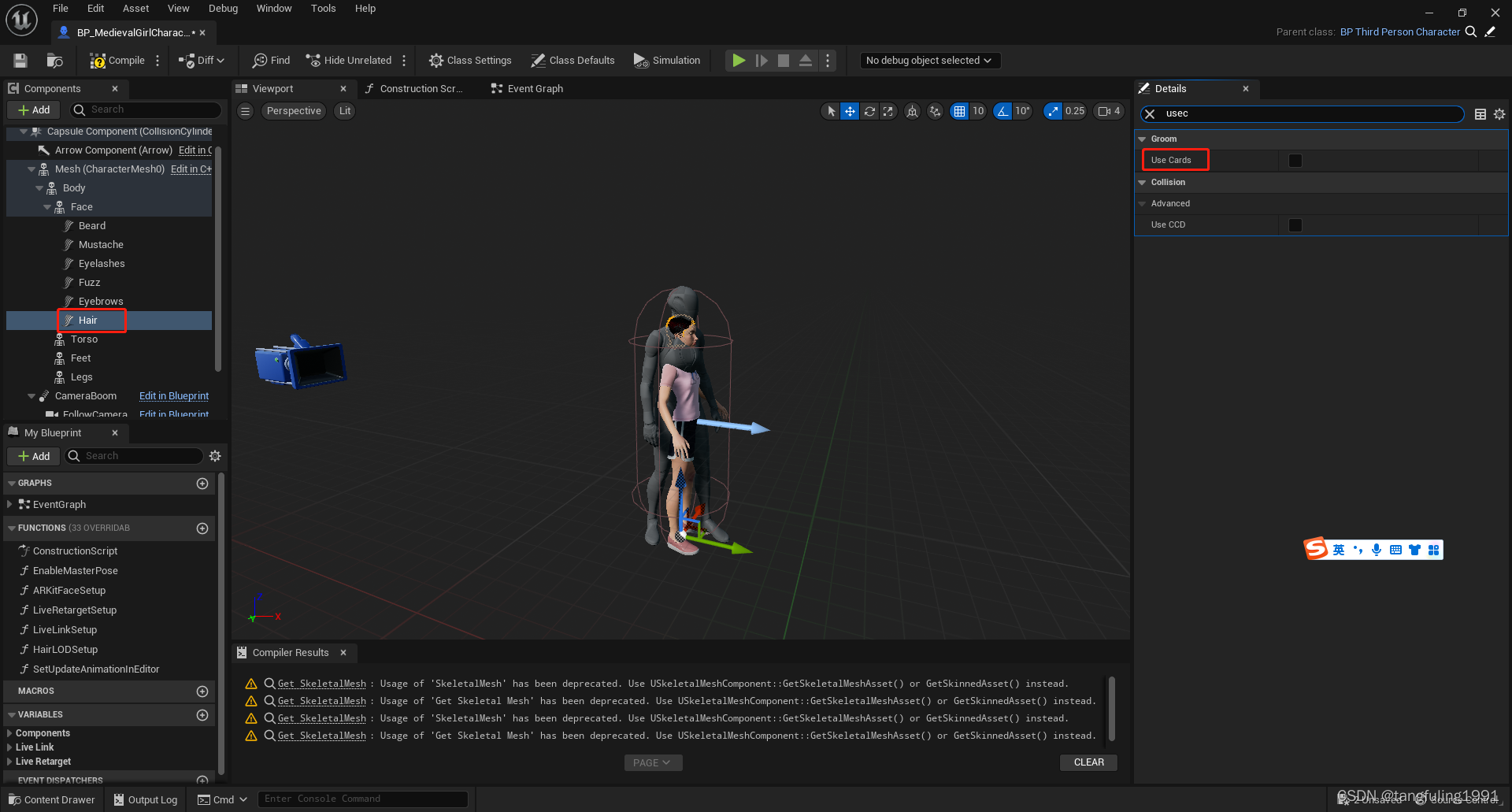Clear the Details search field with X
The image size is (1512, 812).
(x=1150, y=114)
